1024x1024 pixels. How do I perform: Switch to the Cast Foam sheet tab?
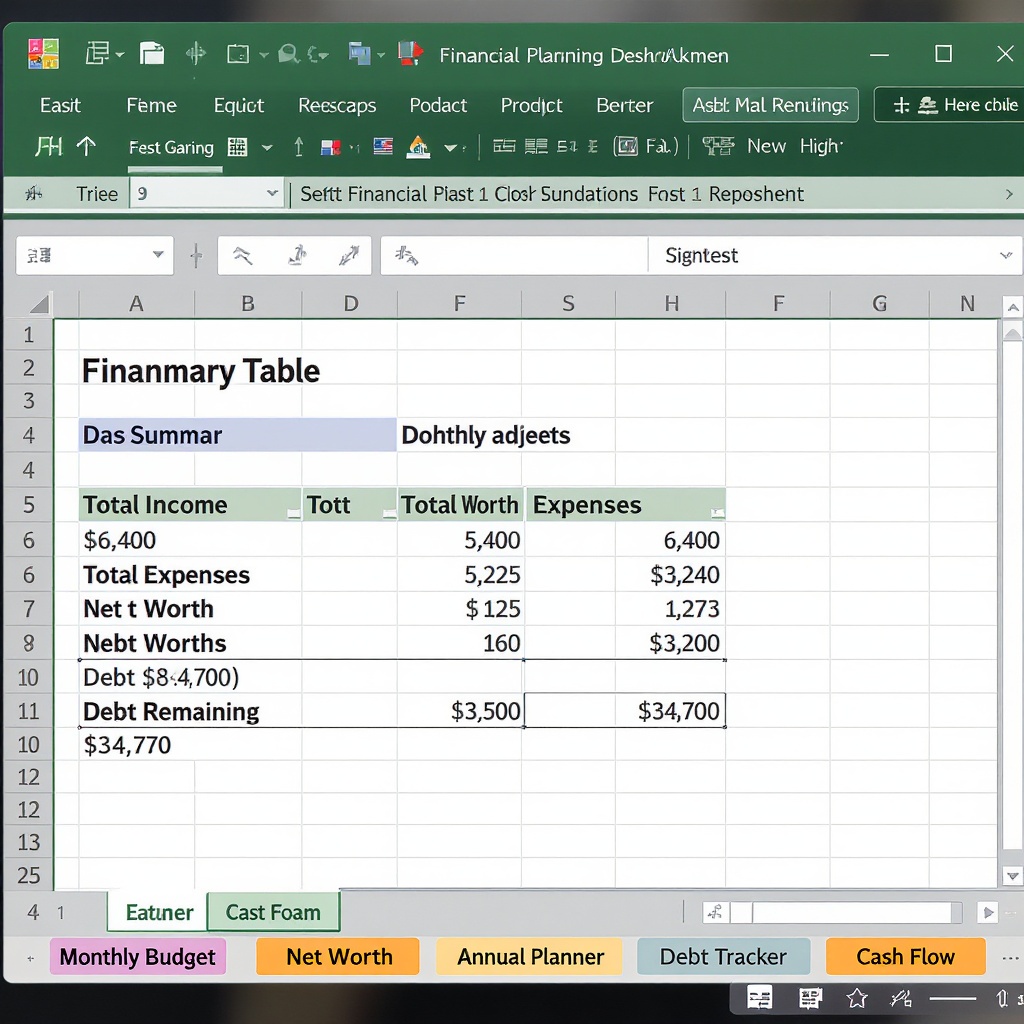[x=273, y=912]
